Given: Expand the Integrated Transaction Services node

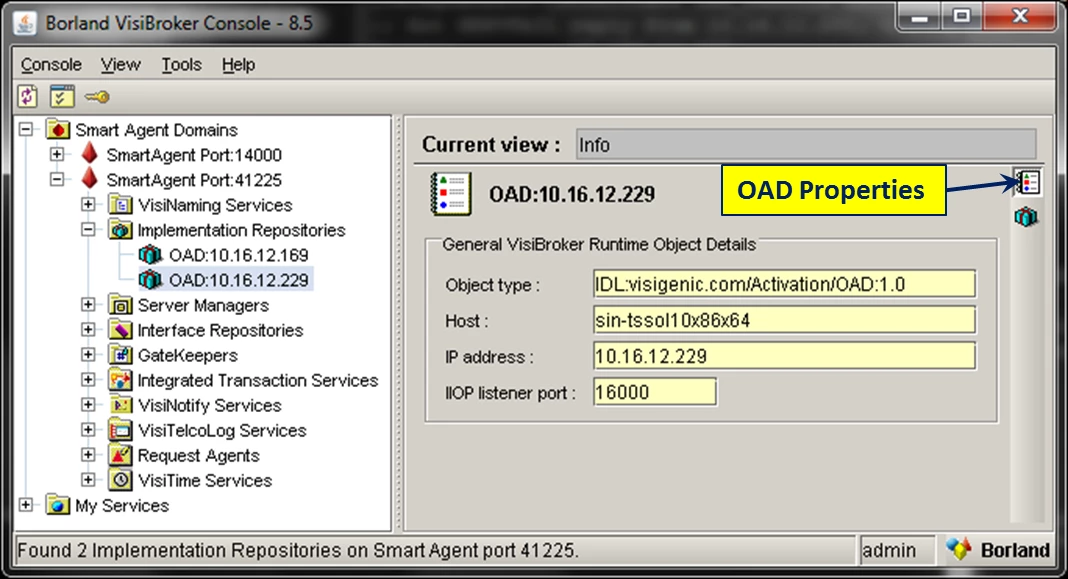Looking at the screenshot, I should (x=89, y=379).
